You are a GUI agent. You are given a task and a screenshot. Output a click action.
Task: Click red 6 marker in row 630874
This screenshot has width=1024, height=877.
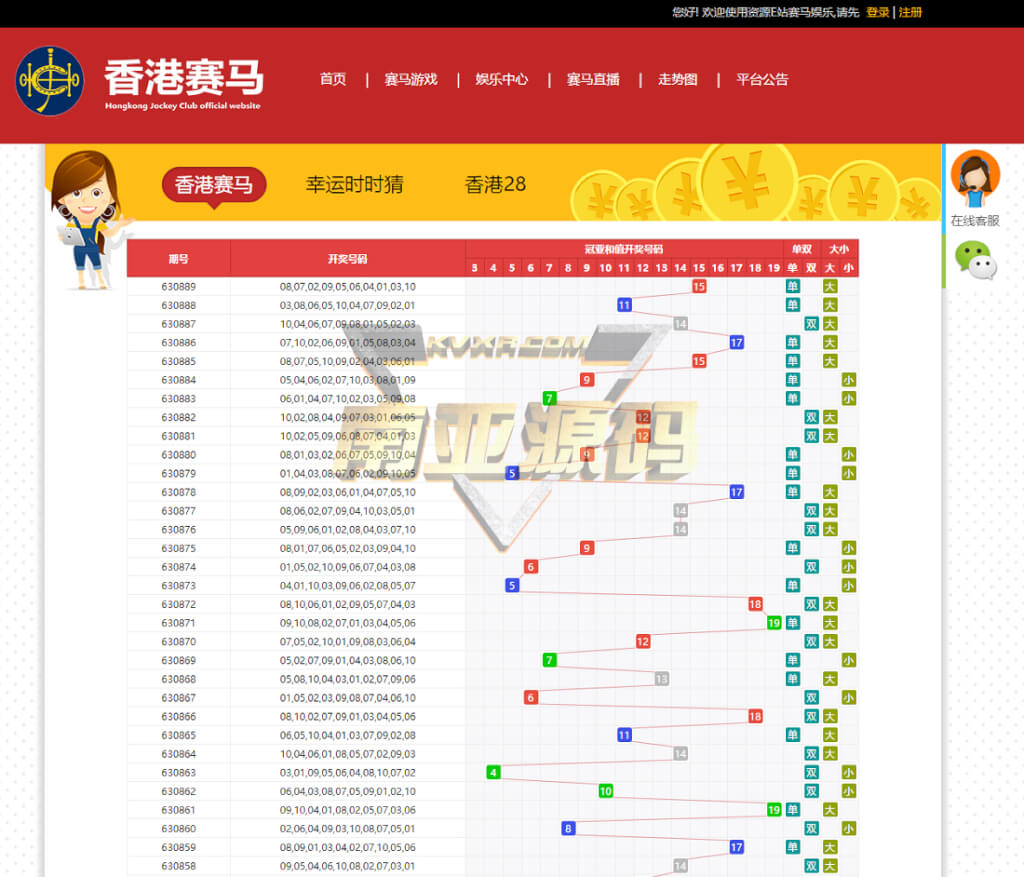(530, 567)
